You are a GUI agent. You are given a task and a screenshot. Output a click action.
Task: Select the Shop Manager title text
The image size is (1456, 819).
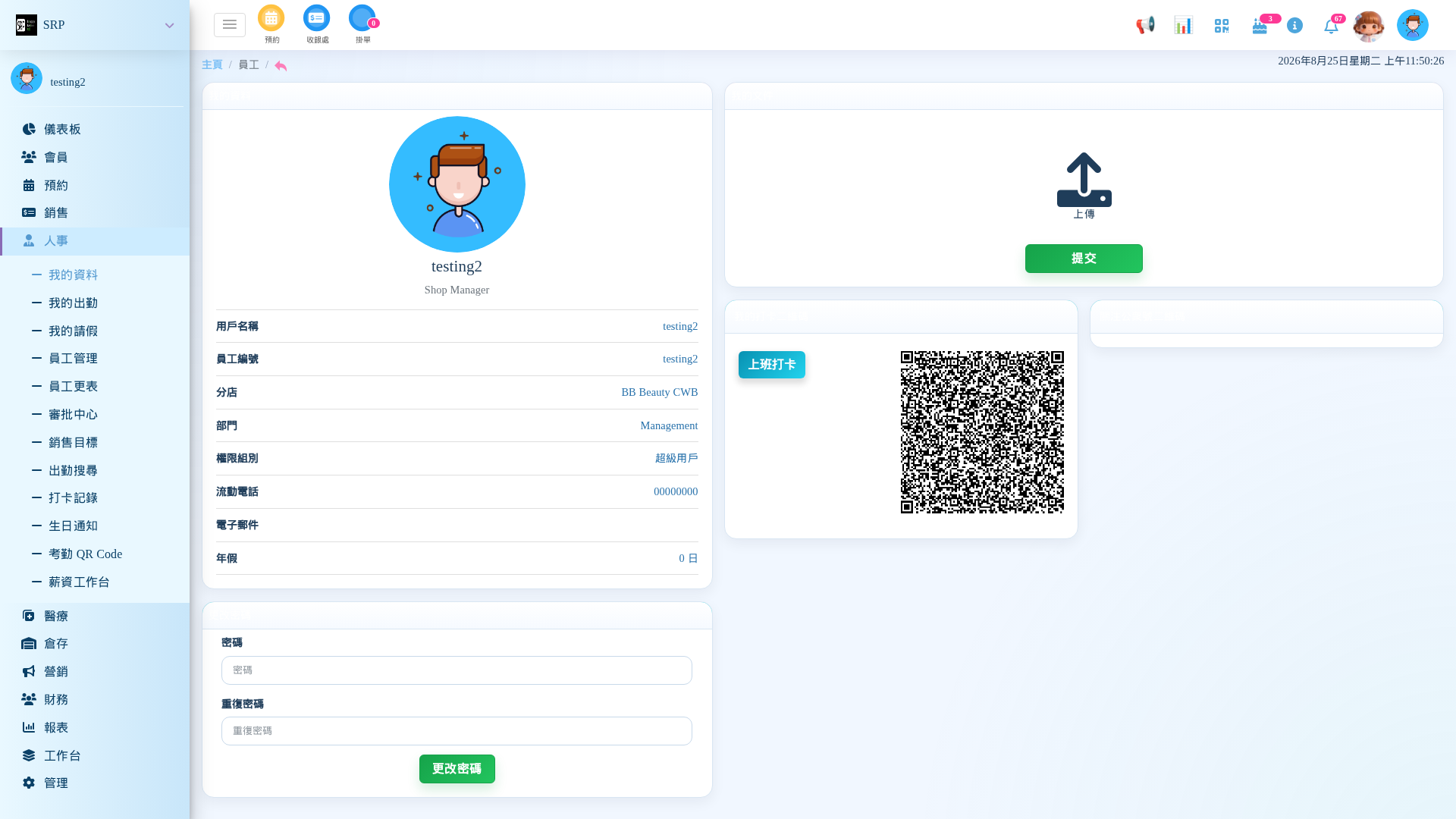pyautogui.click(x=457, y=290)
